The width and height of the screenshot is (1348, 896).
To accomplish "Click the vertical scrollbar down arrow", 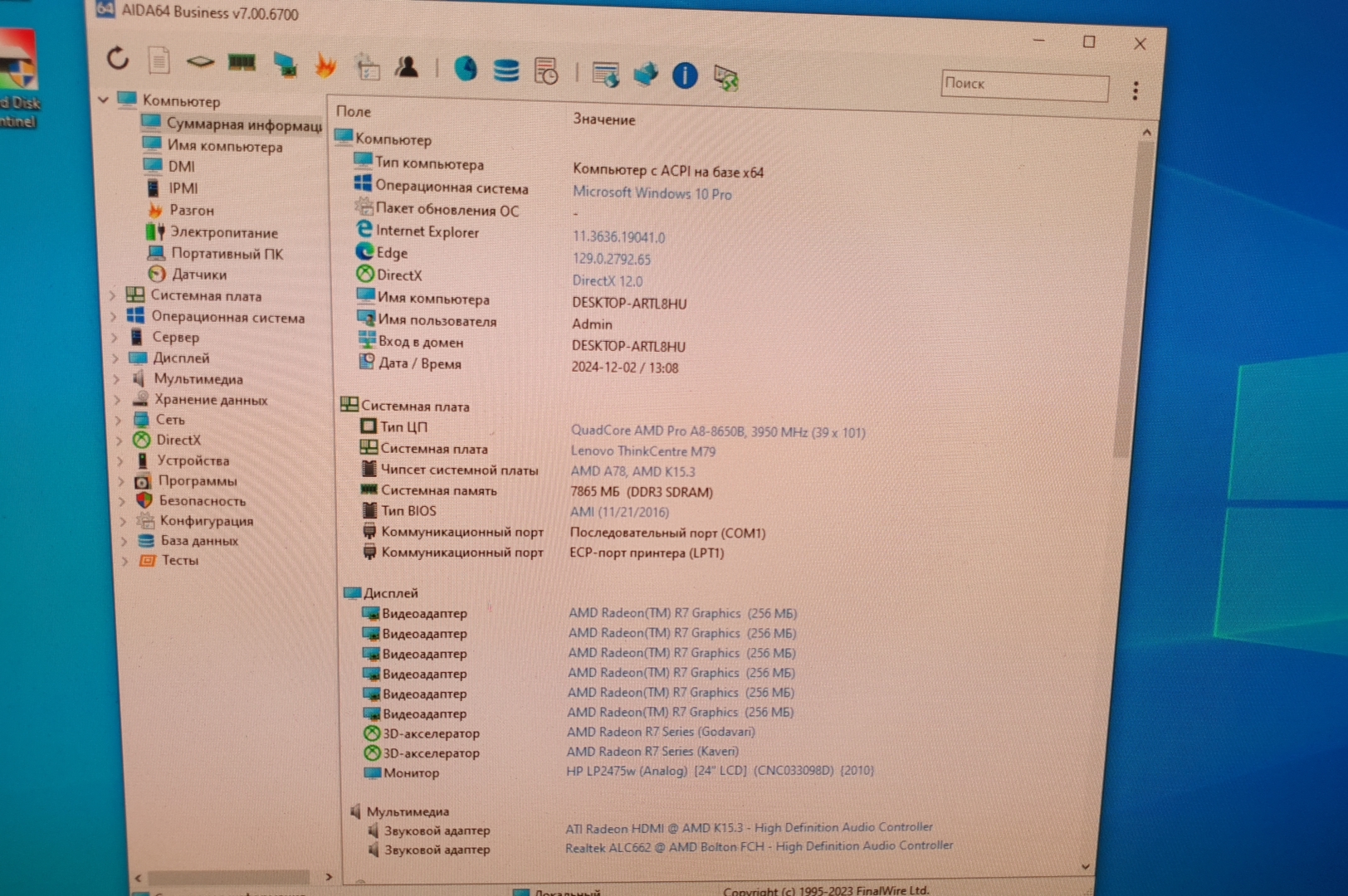I will tap(1085, 866).
